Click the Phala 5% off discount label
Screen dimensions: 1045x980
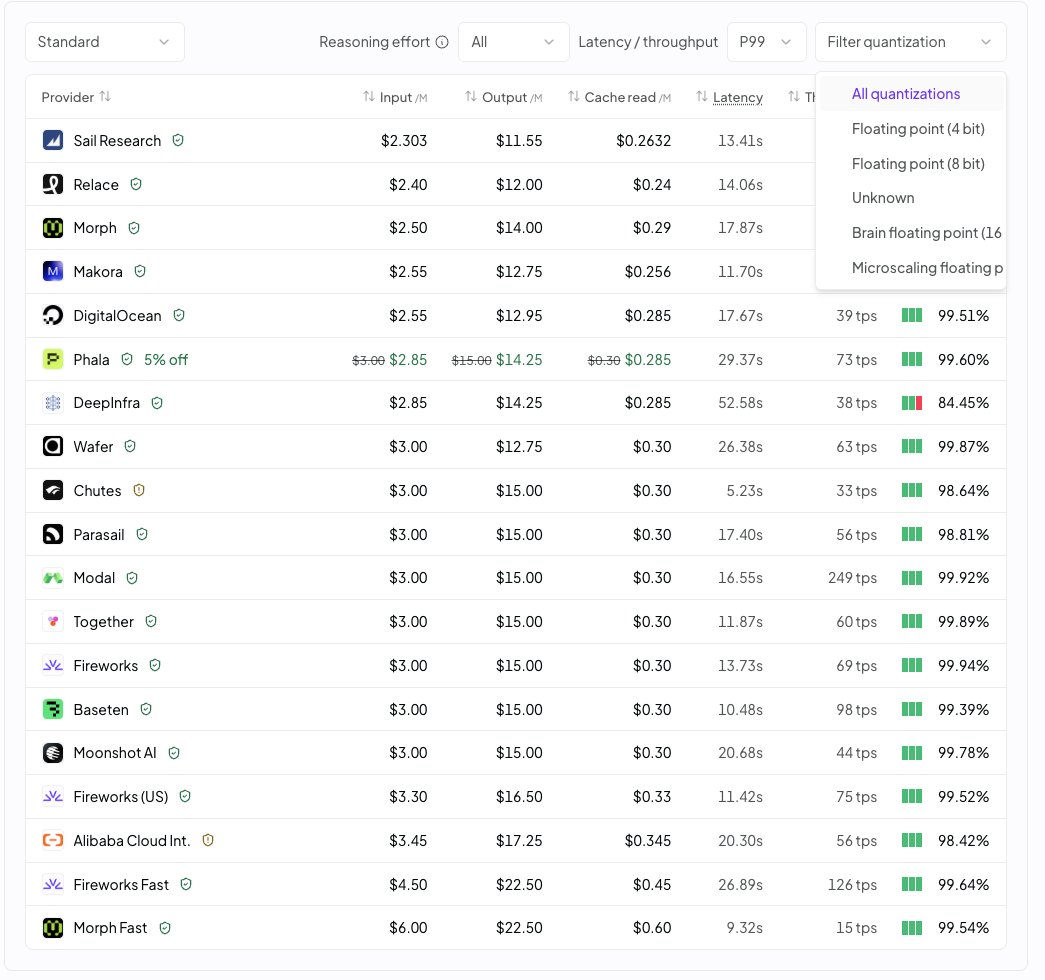tap(166, 360)
